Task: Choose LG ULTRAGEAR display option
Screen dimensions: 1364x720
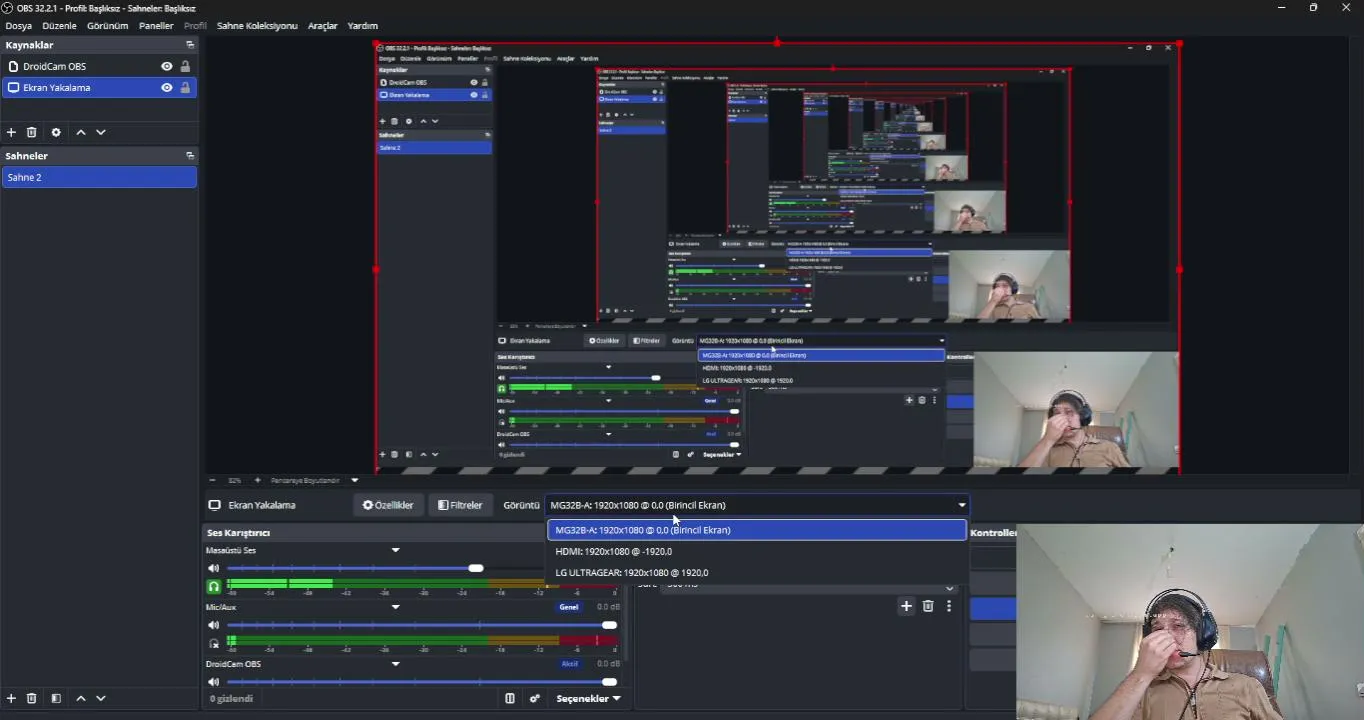Action: click(x=757, y=572)
